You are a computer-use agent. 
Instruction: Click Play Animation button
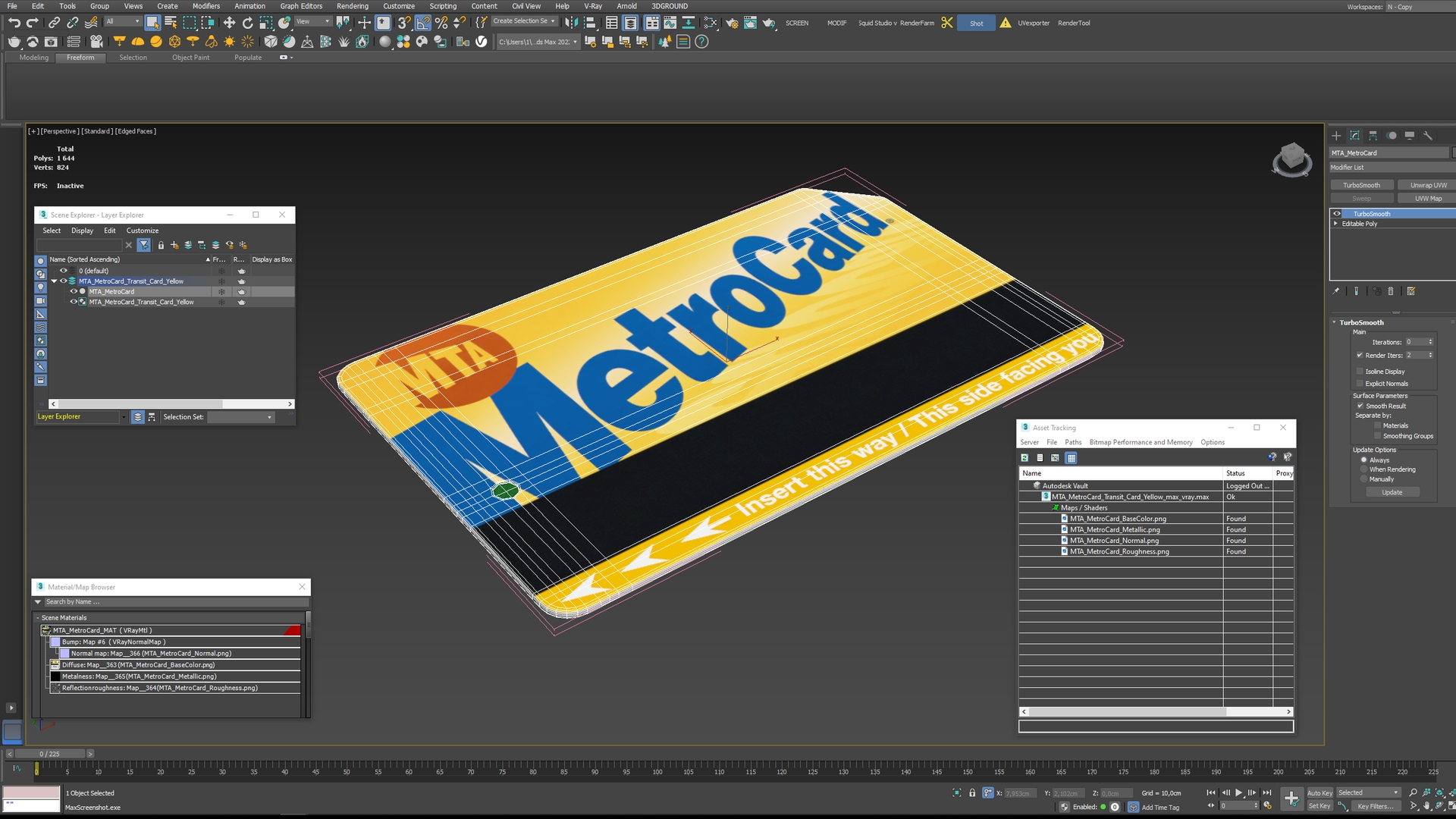pos(1239,792)
